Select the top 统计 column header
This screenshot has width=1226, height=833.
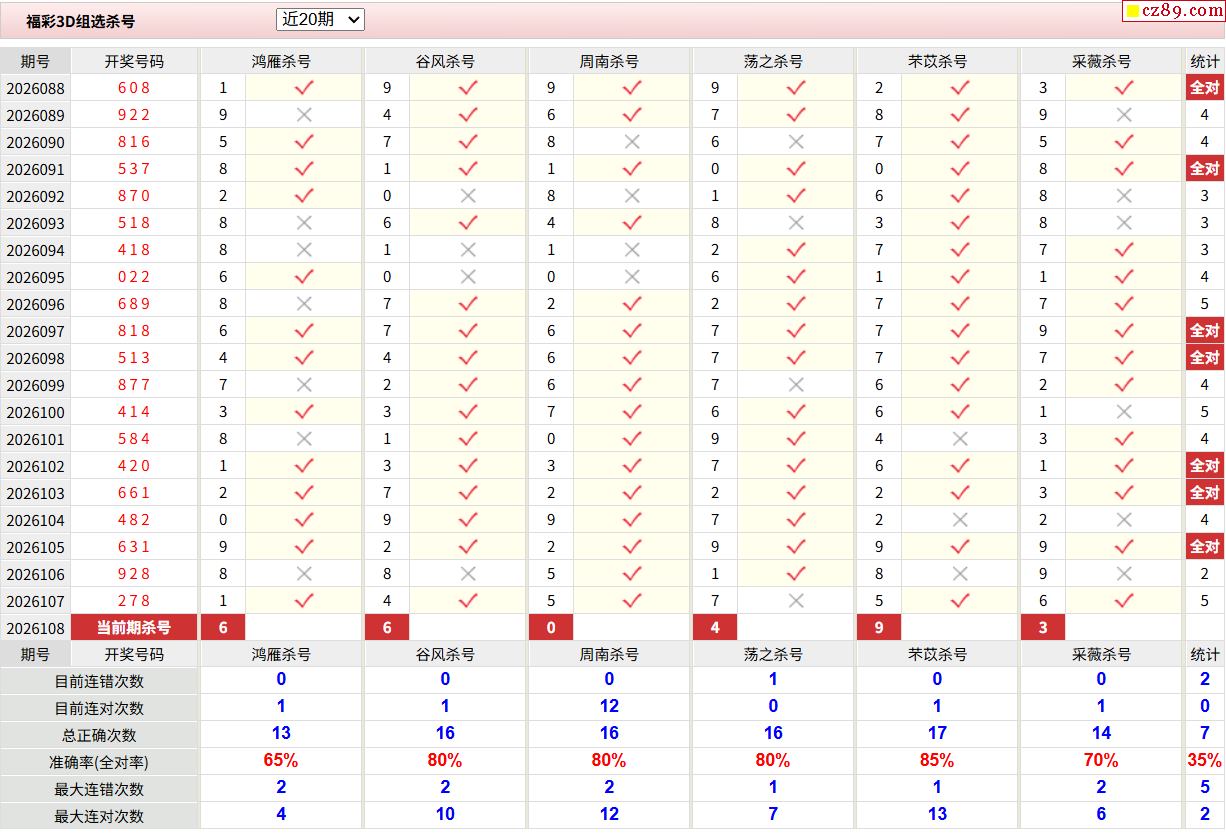point(1204,61)
